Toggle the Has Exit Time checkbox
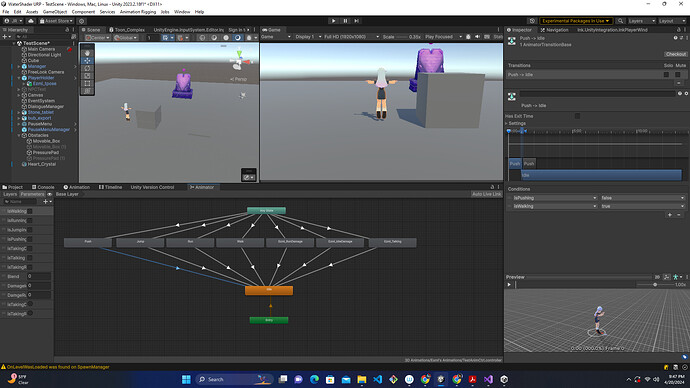The image size is (690, 388). [x=577, y=116]
